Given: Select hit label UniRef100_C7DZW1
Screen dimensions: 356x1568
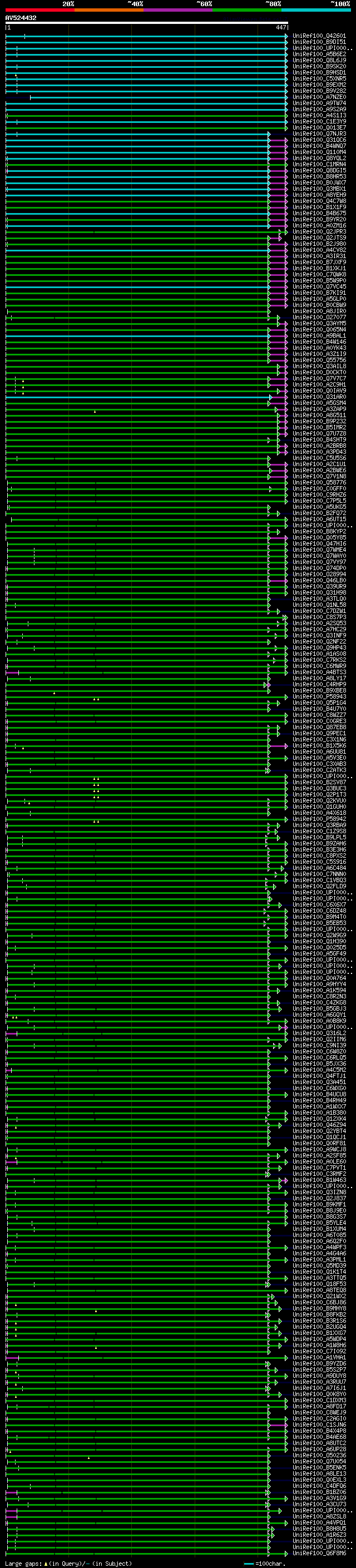Looking at the screenshot, I should (319, 611).
